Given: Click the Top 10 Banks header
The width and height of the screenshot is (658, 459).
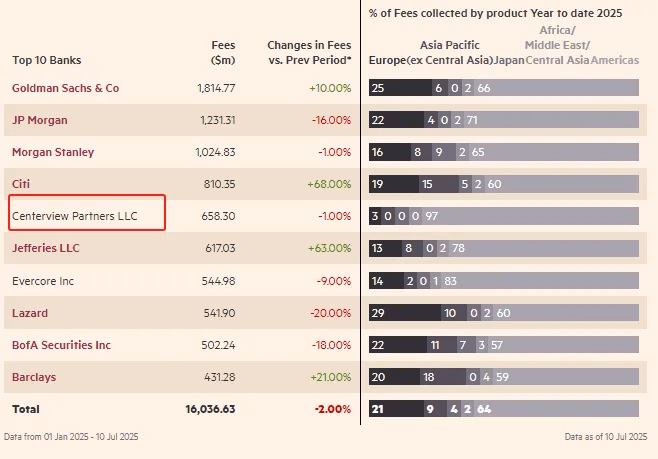Looking at the screenshot, I should coord(47,60).
